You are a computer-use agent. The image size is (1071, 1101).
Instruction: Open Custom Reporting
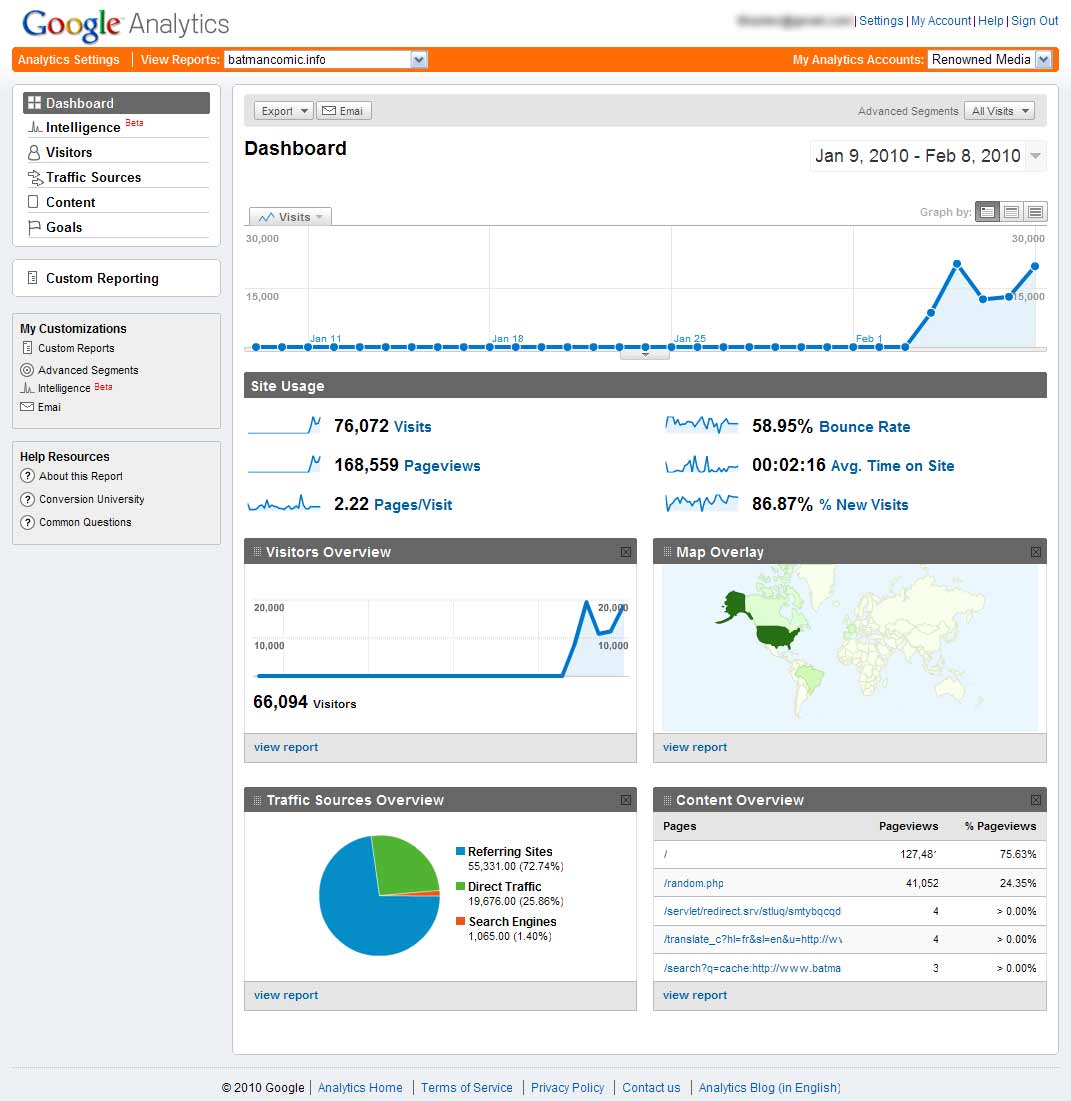102,278
